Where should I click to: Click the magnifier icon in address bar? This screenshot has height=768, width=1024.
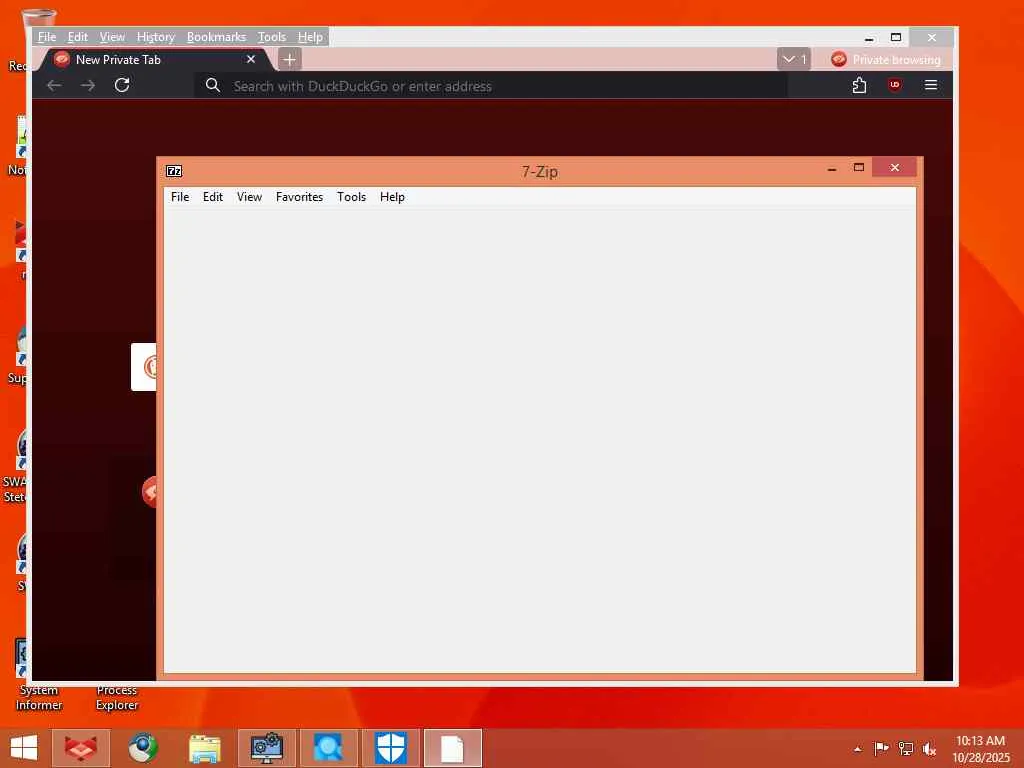tap(212, 86)
